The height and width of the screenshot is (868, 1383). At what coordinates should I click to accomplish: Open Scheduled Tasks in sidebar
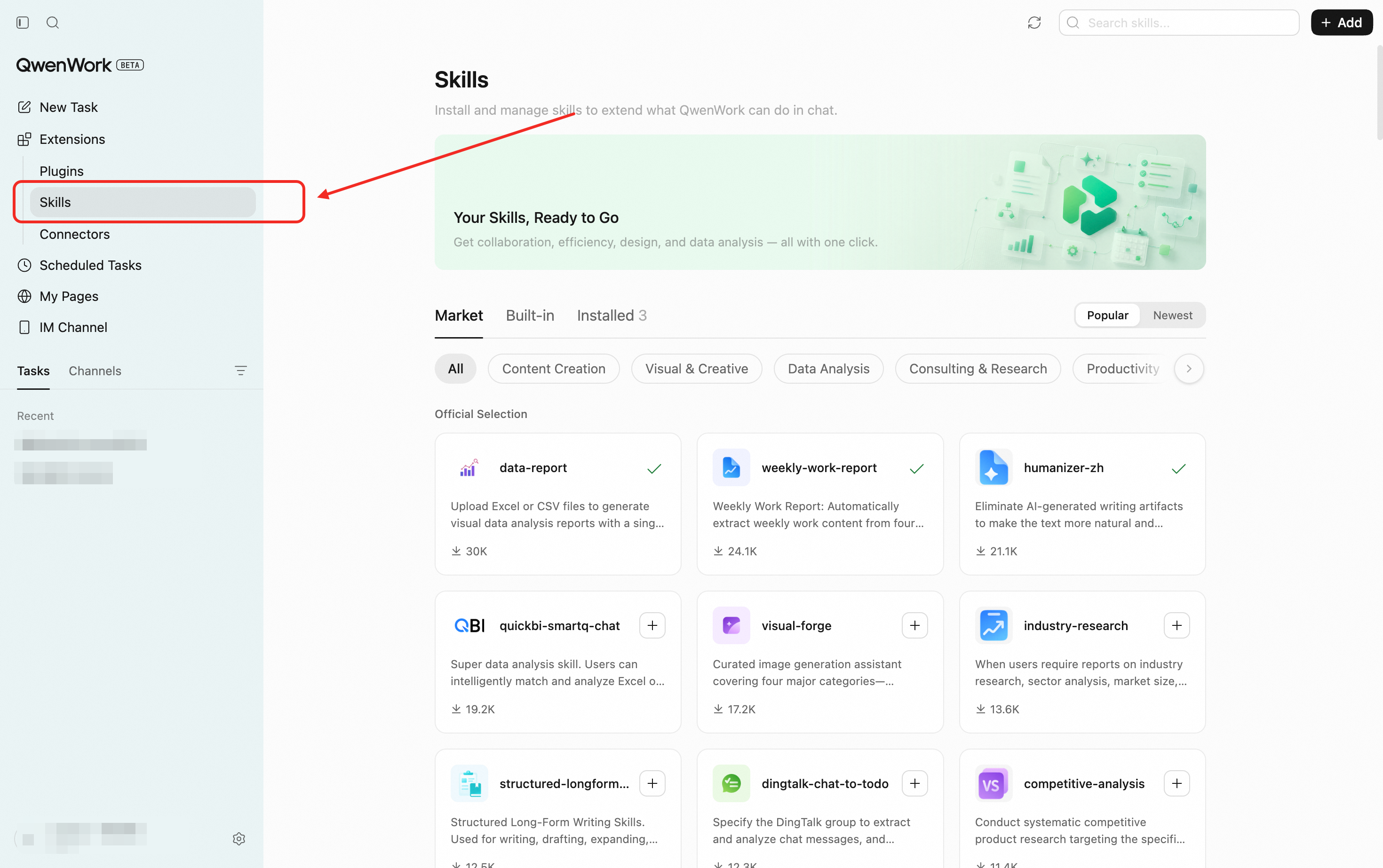[90, 265]
